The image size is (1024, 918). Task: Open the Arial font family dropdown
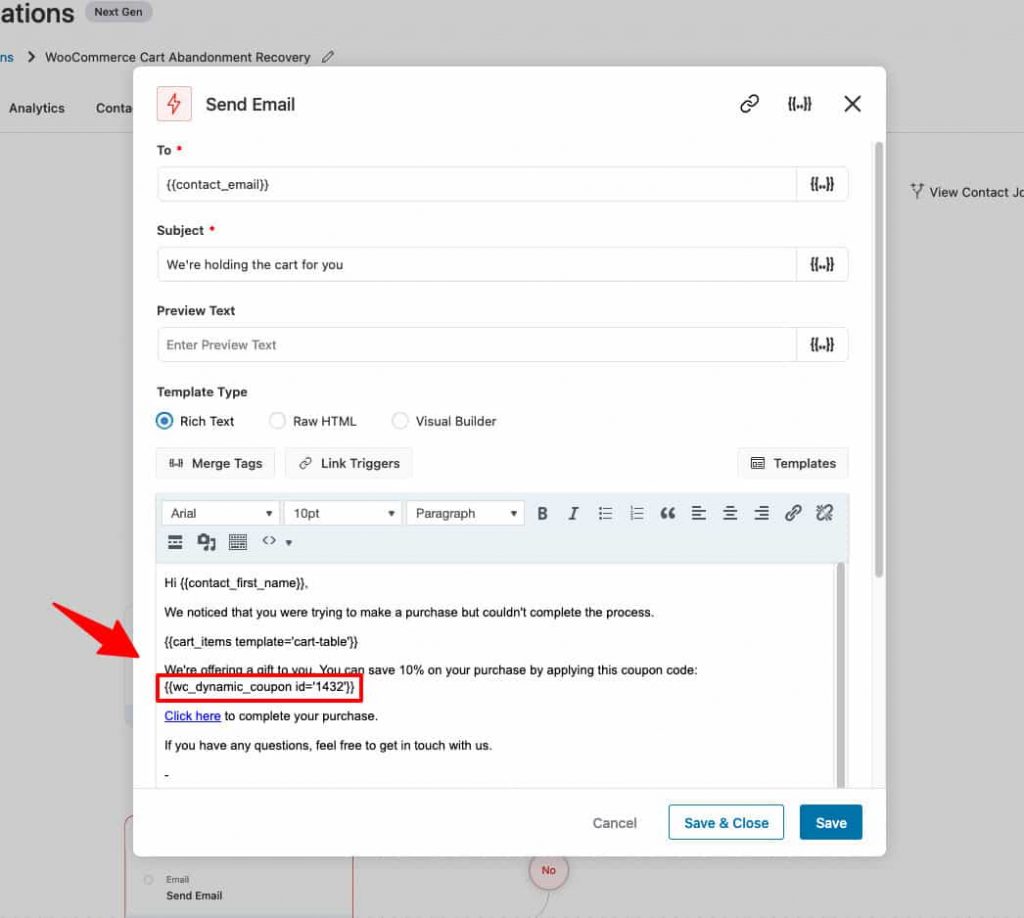(x=221, y=513)
